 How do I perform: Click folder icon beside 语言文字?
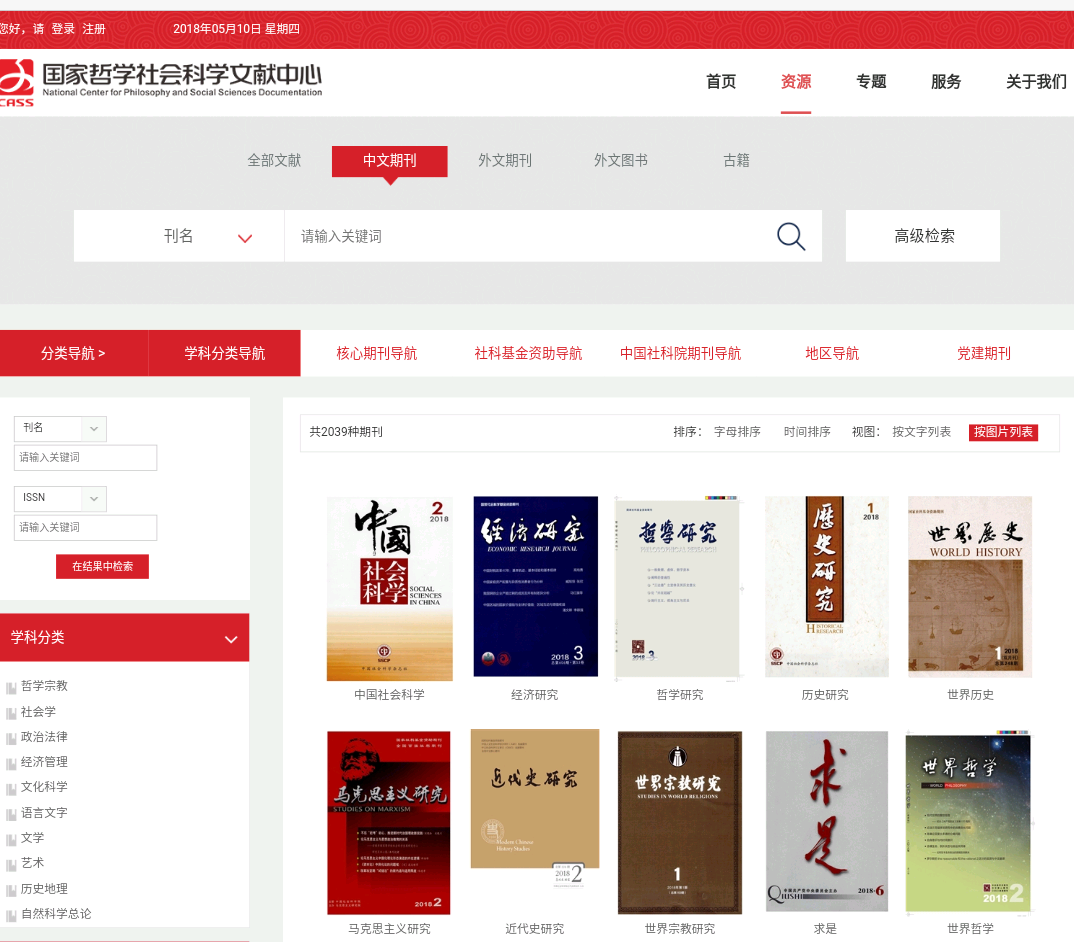coord(11,815)
